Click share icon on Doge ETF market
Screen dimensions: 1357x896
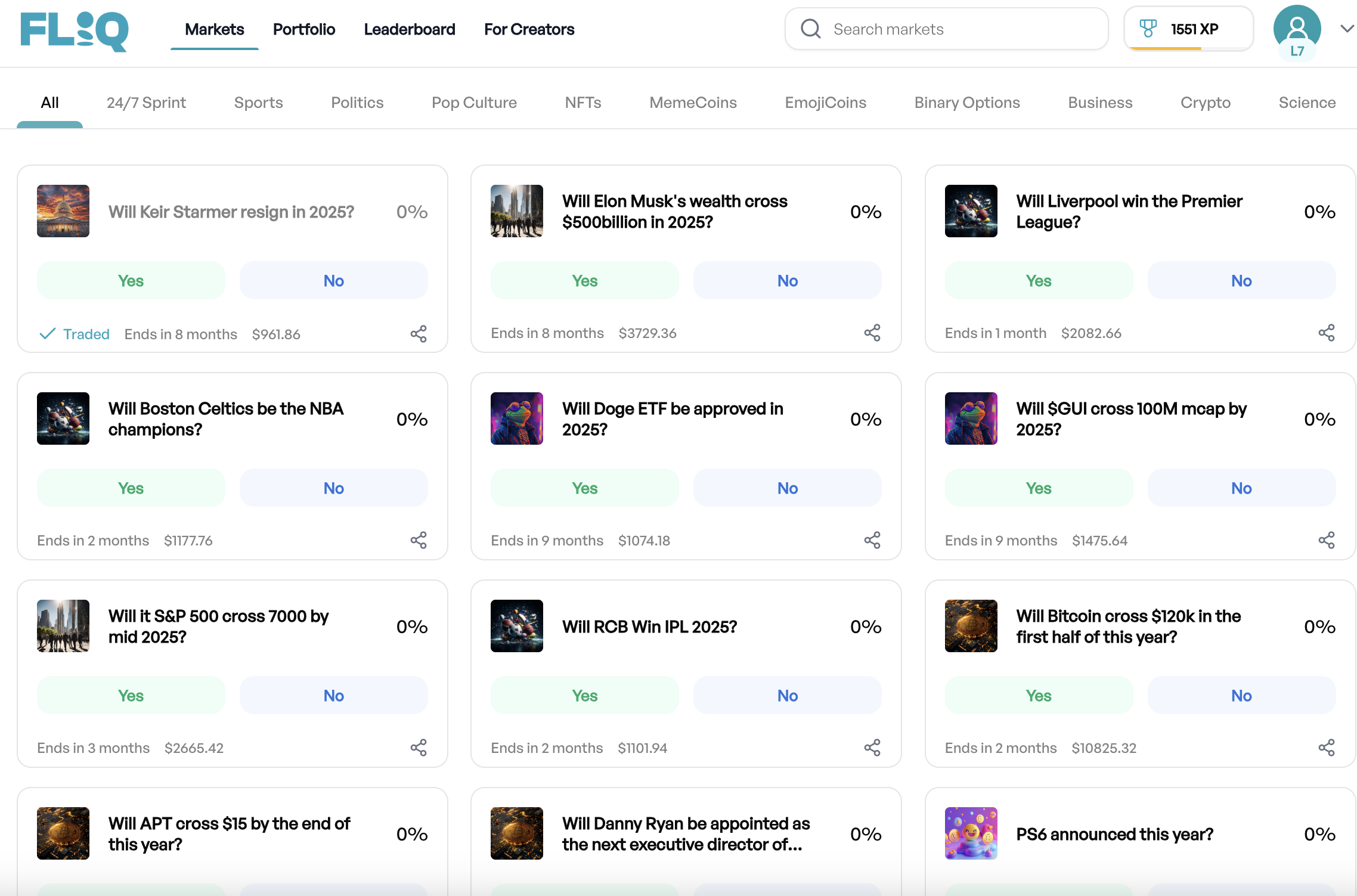872,540
